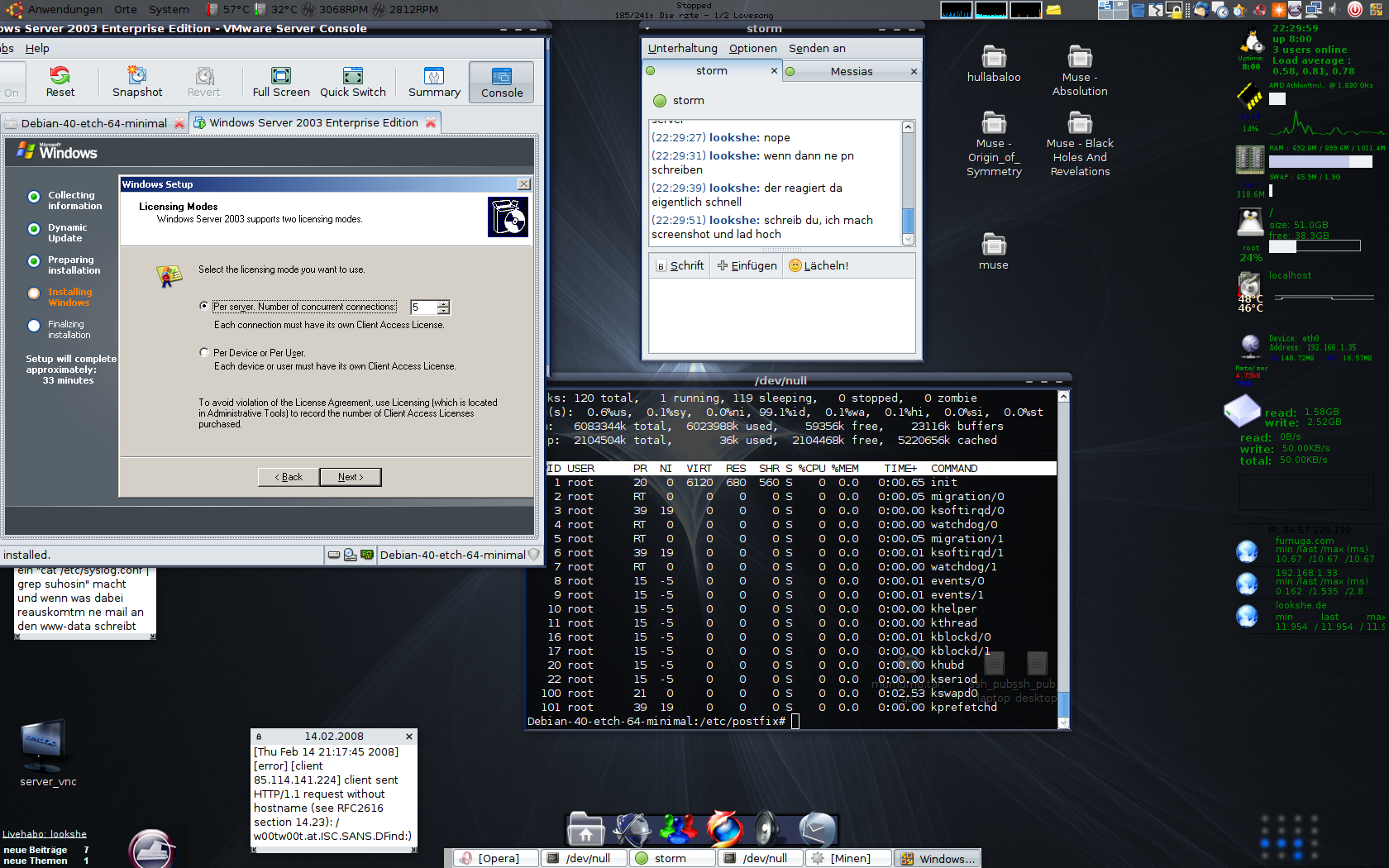Select Per Device or Per User radio button

(204, 352)
